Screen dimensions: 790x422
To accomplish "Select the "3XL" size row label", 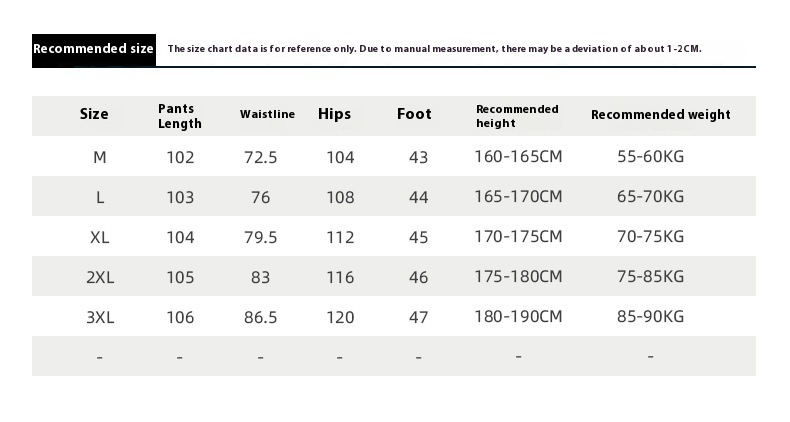I will click(x=100, y=317).
